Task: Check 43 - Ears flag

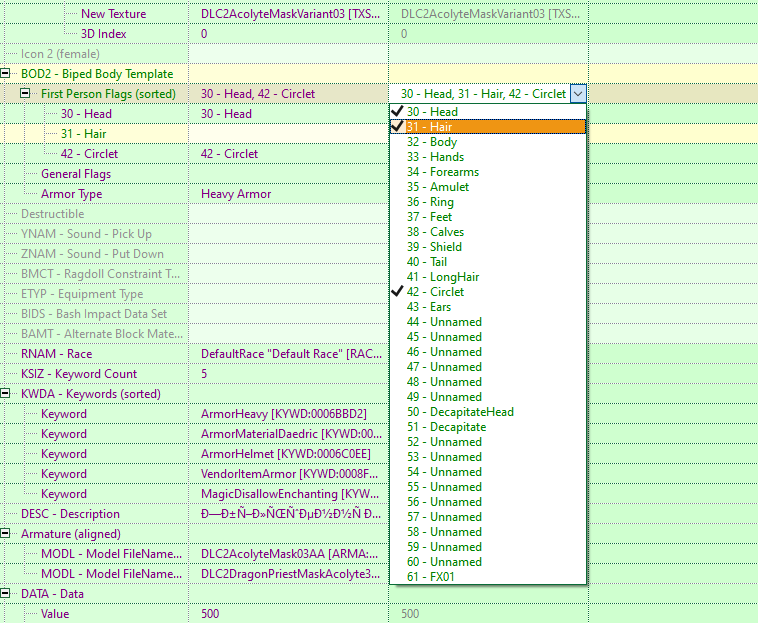Action: 488,306
